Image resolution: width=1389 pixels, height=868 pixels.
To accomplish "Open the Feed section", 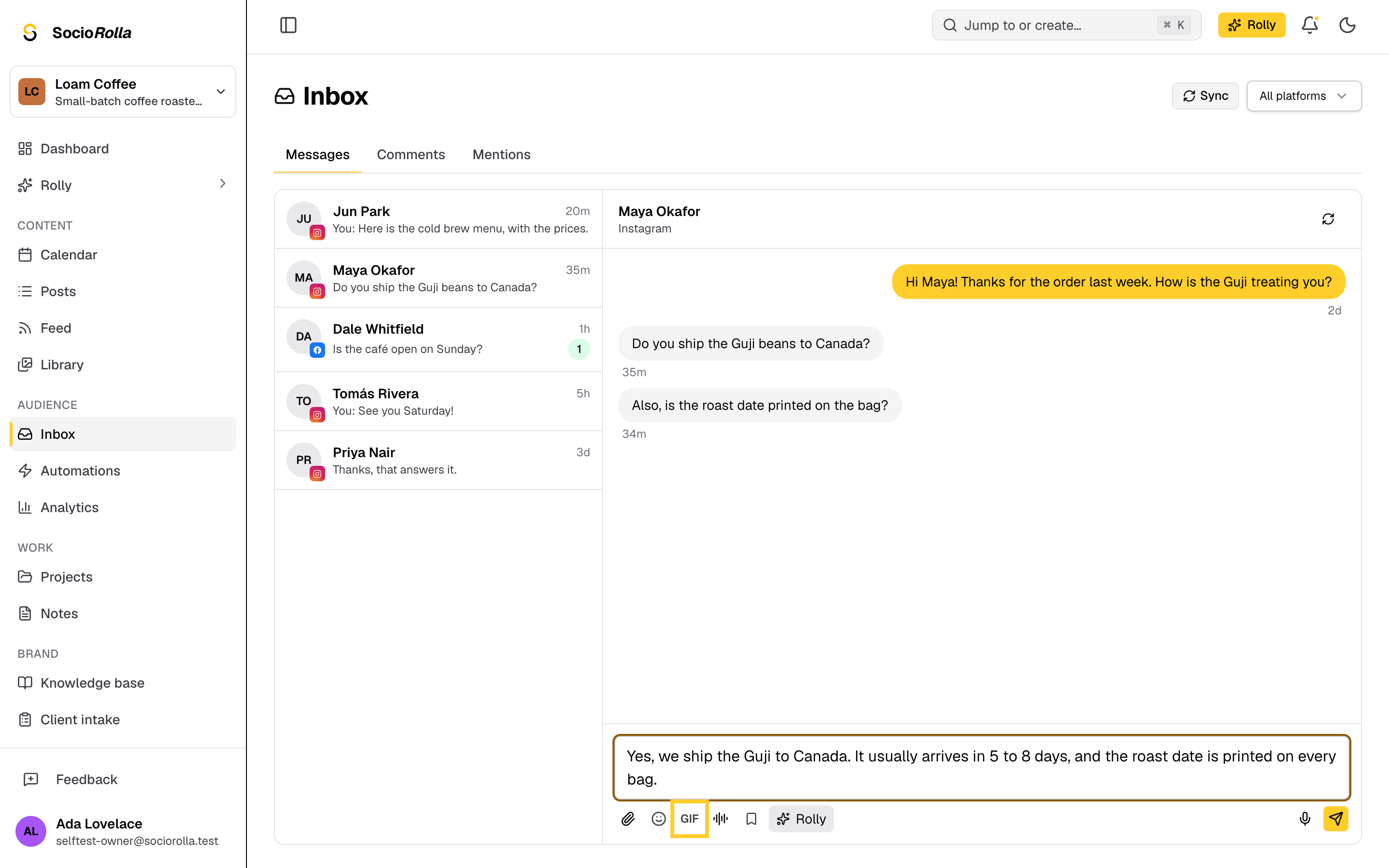I will coord(123,328).
